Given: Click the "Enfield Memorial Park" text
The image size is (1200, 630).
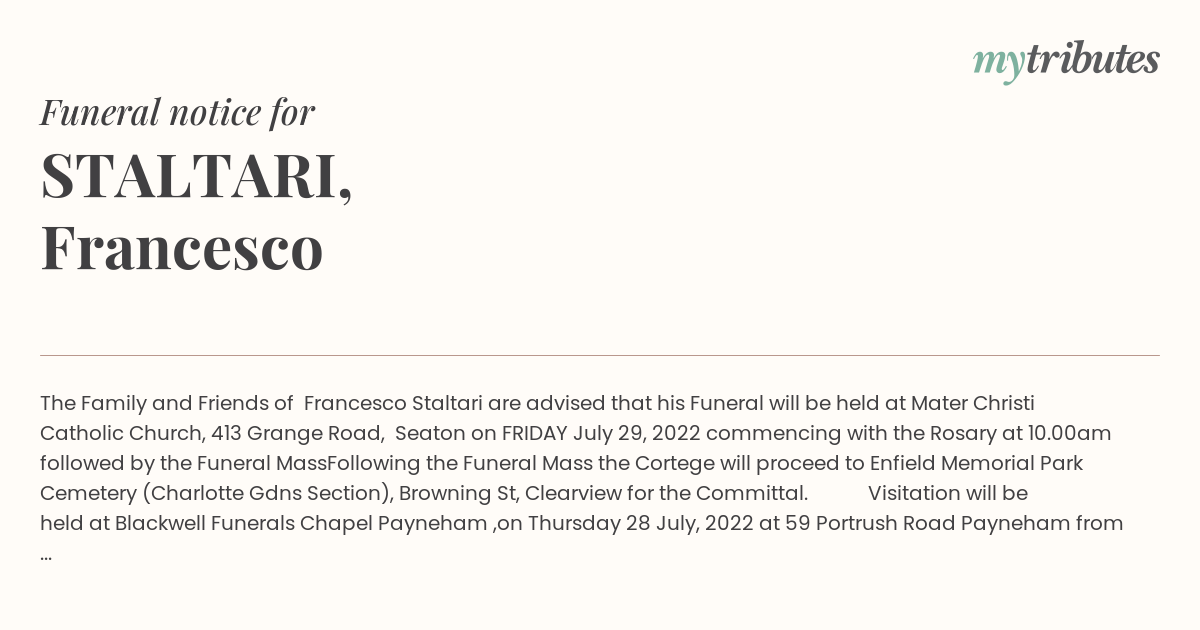Looking at the screenshot, I should point(977,463).
